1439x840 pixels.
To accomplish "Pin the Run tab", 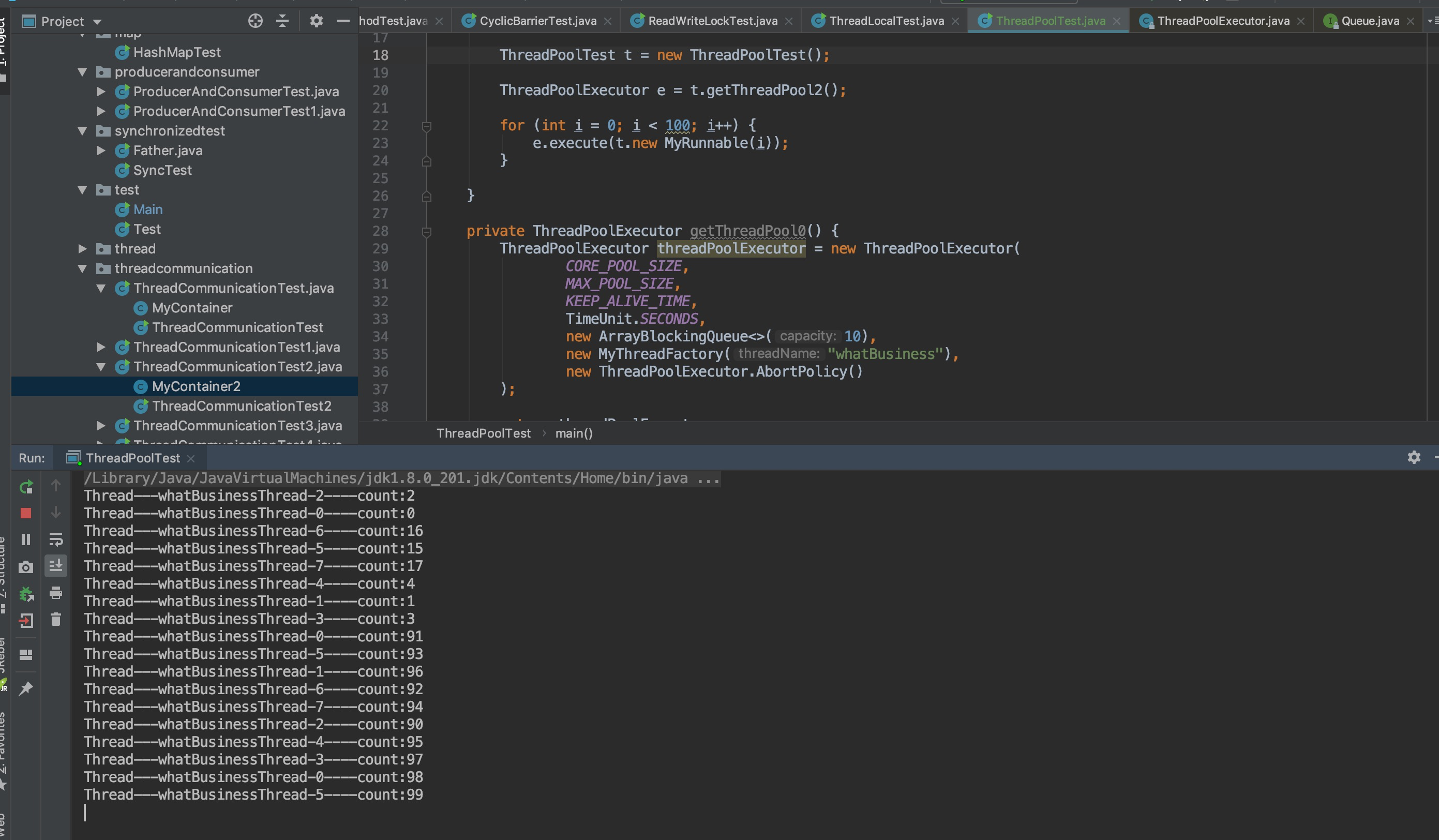I will click(26, 689).
